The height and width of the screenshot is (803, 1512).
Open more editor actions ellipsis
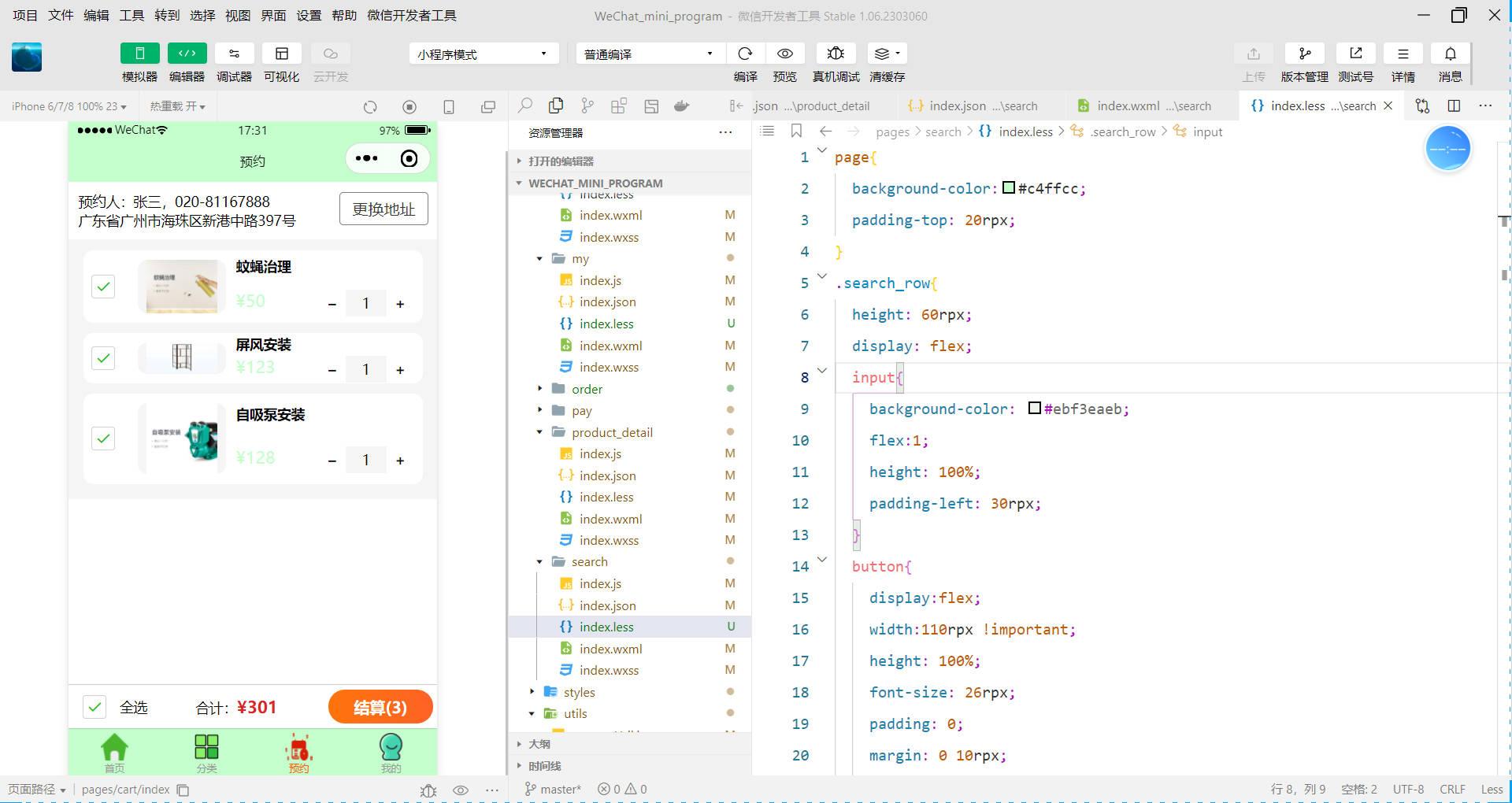pyautogui.click(x=1485, y=105)
